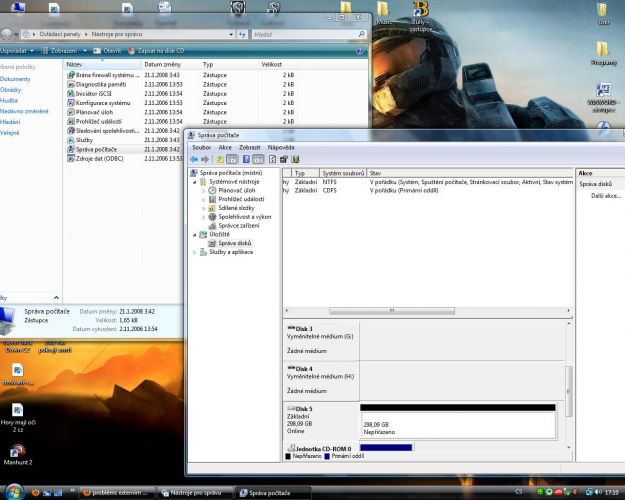Viewport: 625px width, 500px height.
Task: Select Služby shortcut in Nástroje pro správu list
Action: (84, 140)
